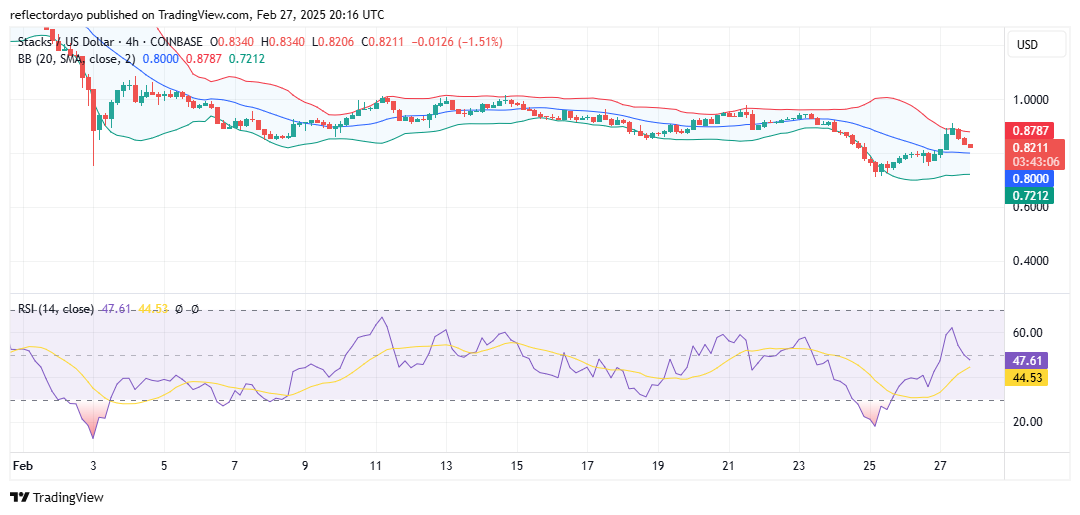Click the Feb date axis label
This screenshot has width=1080, height=515.
tap(22, 465)
